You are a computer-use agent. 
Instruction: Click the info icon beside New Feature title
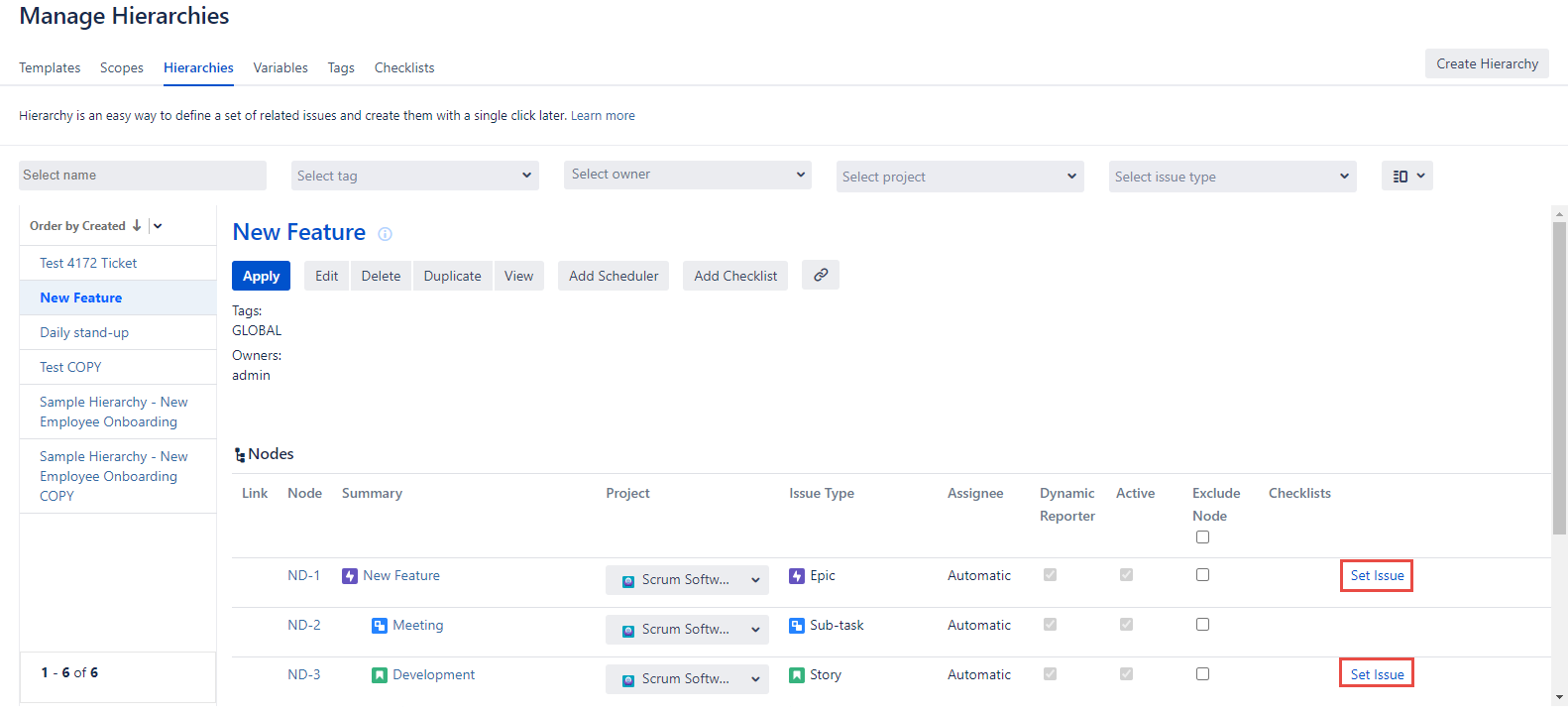click(385, 234)
